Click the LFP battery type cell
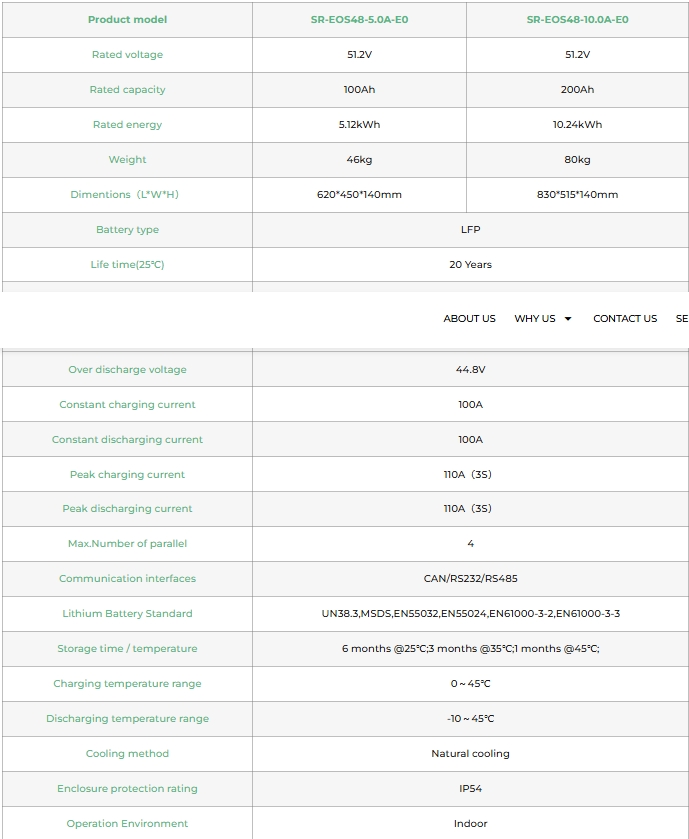 coord(470,230)
